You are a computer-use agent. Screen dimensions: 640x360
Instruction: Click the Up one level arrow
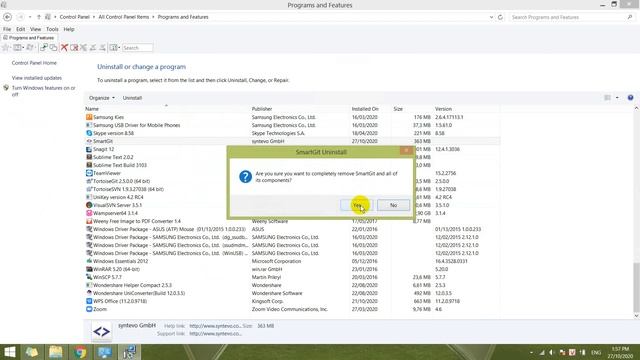tap(39, 17)
